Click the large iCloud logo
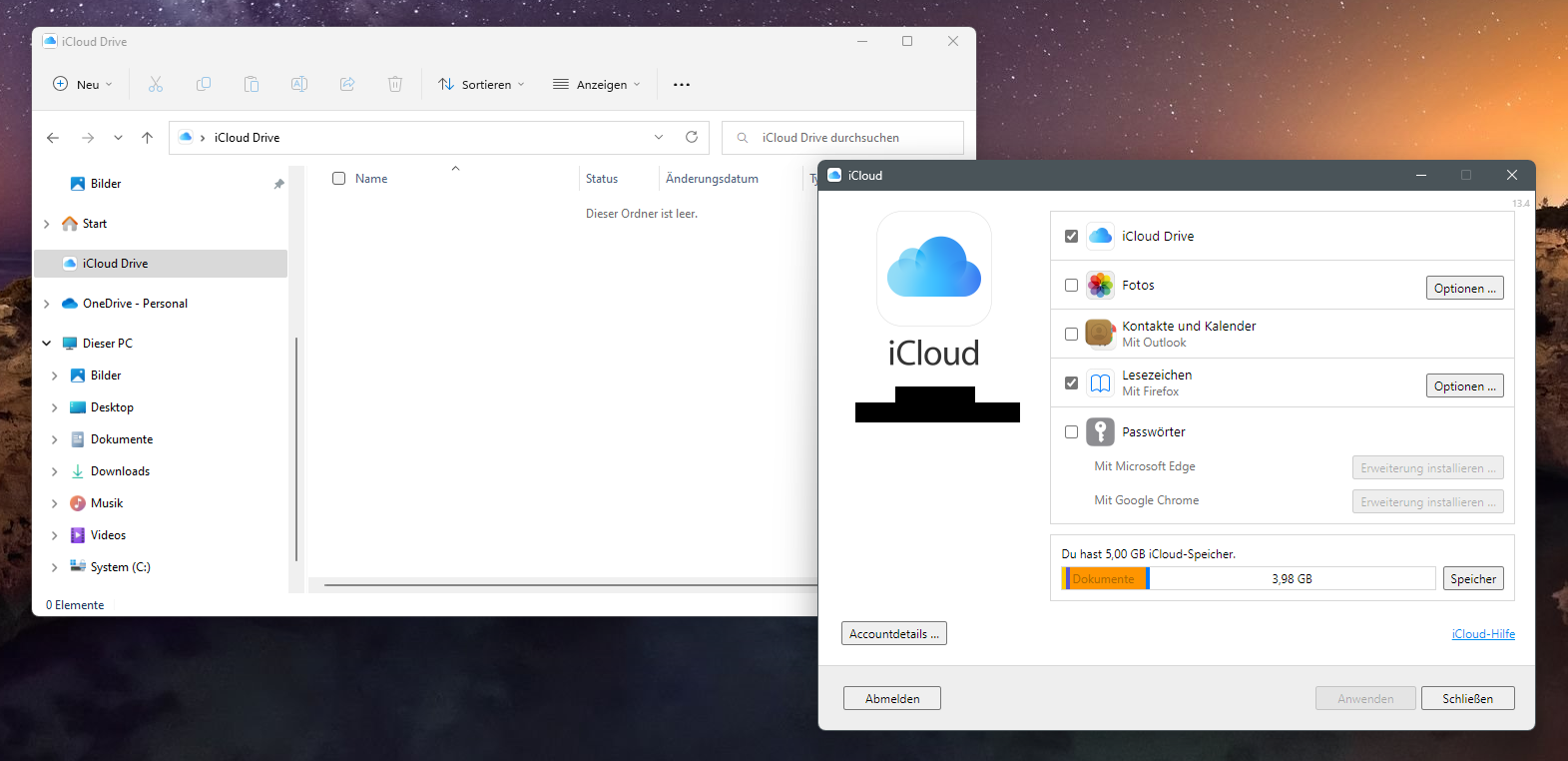 934,268
